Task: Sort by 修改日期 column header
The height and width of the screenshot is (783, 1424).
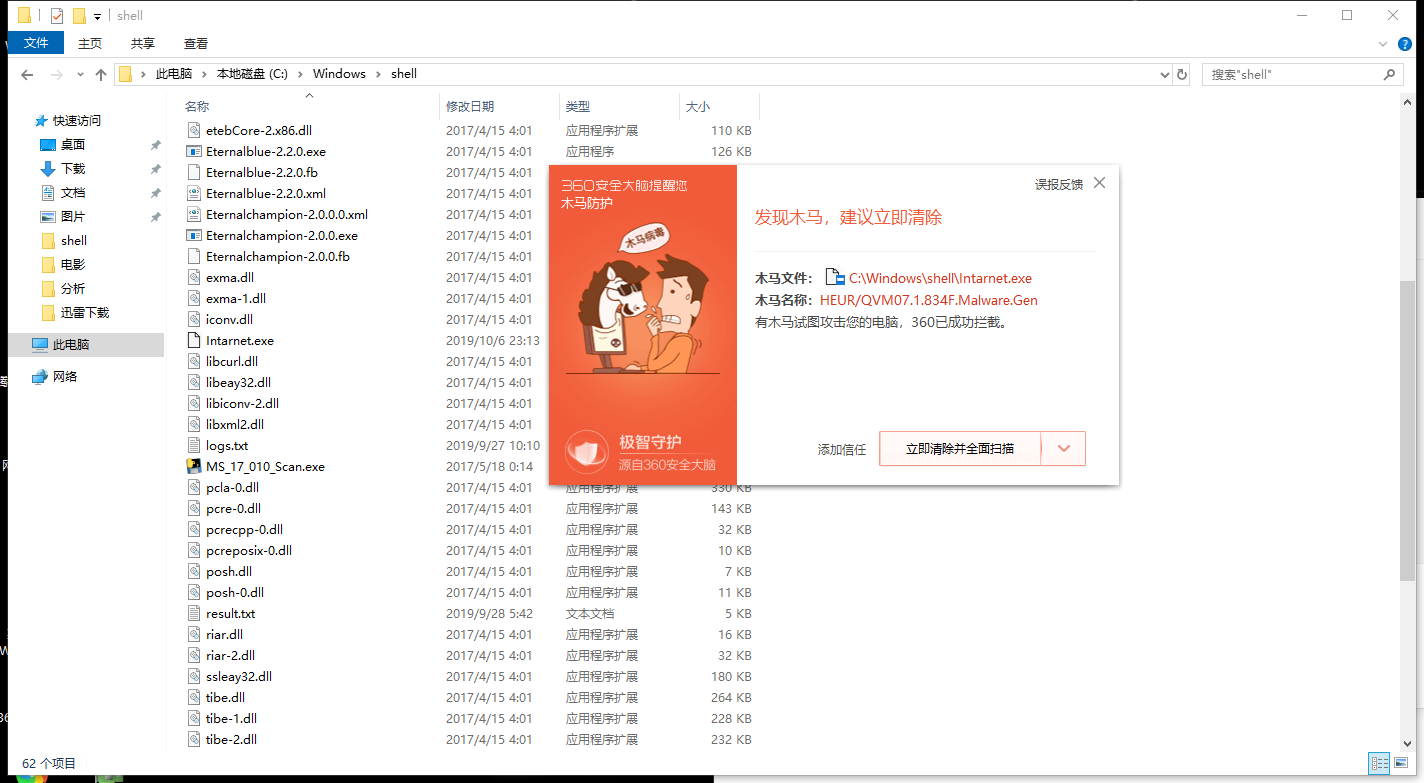Action: tap(470, 106)
